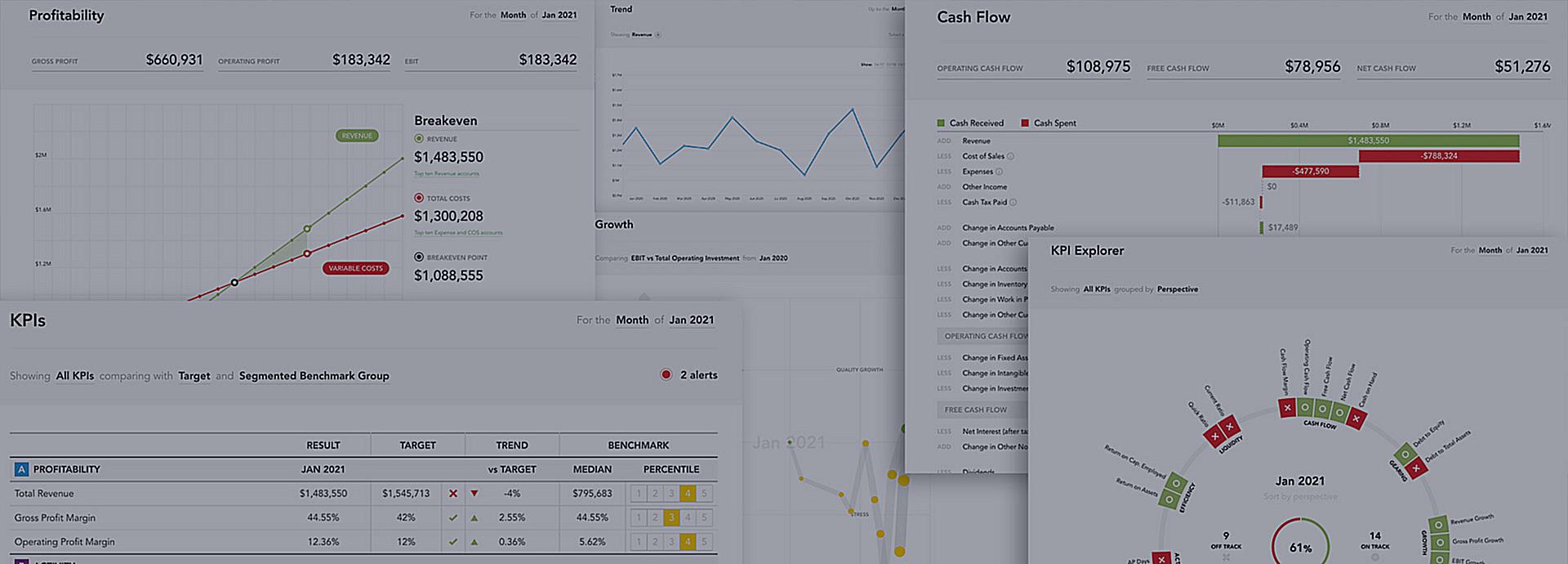The height and width of the screenshot is (564, 1568).
Task: Open Revenue selector in Trend panel
Action: coord(642,34)
